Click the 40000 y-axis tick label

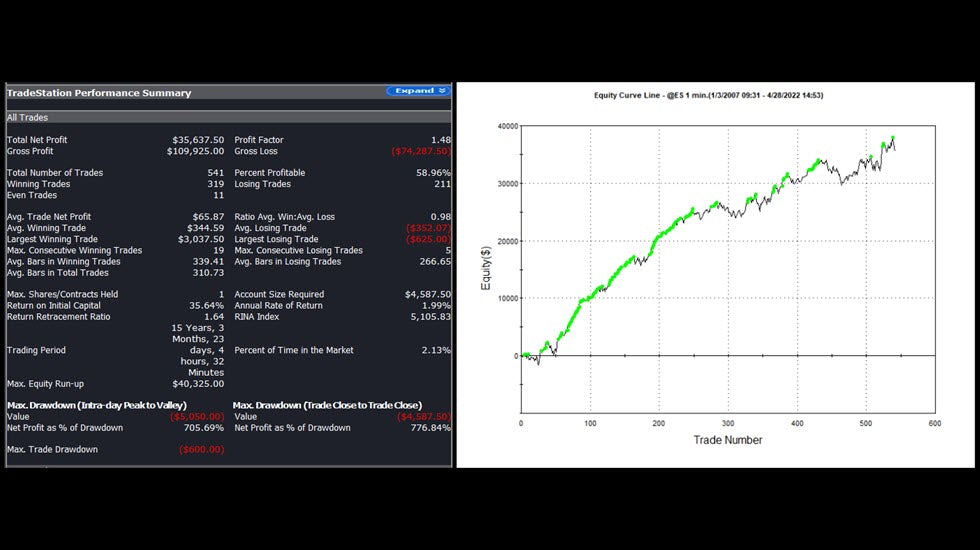(508, 126)
